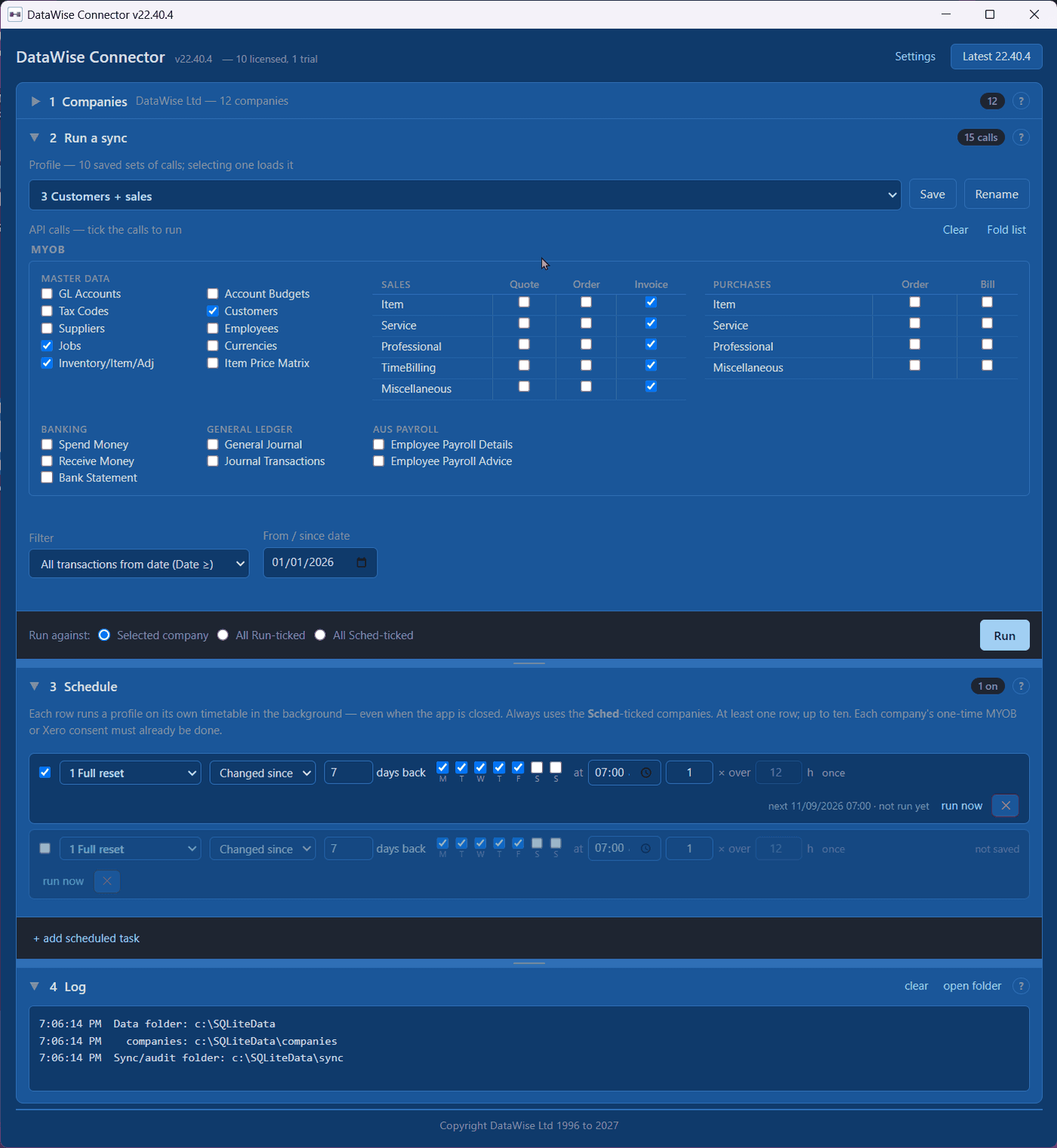Click the Latest 22.40.4 version button
The width and height of the screenshot is (1057, 1148).
(997, 57)
